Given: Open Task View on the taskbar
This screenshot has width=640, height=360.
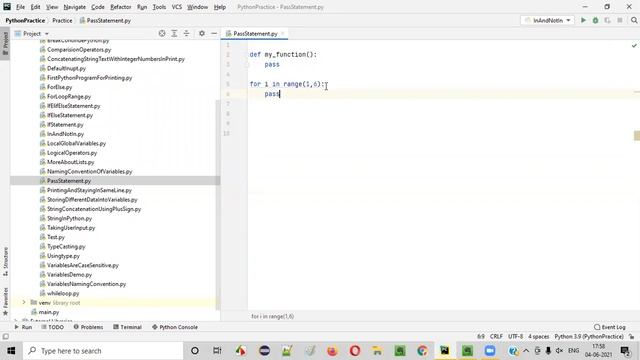Looking at the screenshot, I should 217,351.
